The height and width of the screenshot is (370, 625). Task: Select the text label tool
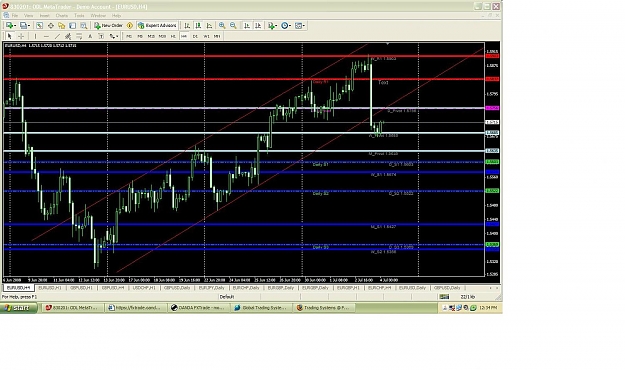point(101,36)
